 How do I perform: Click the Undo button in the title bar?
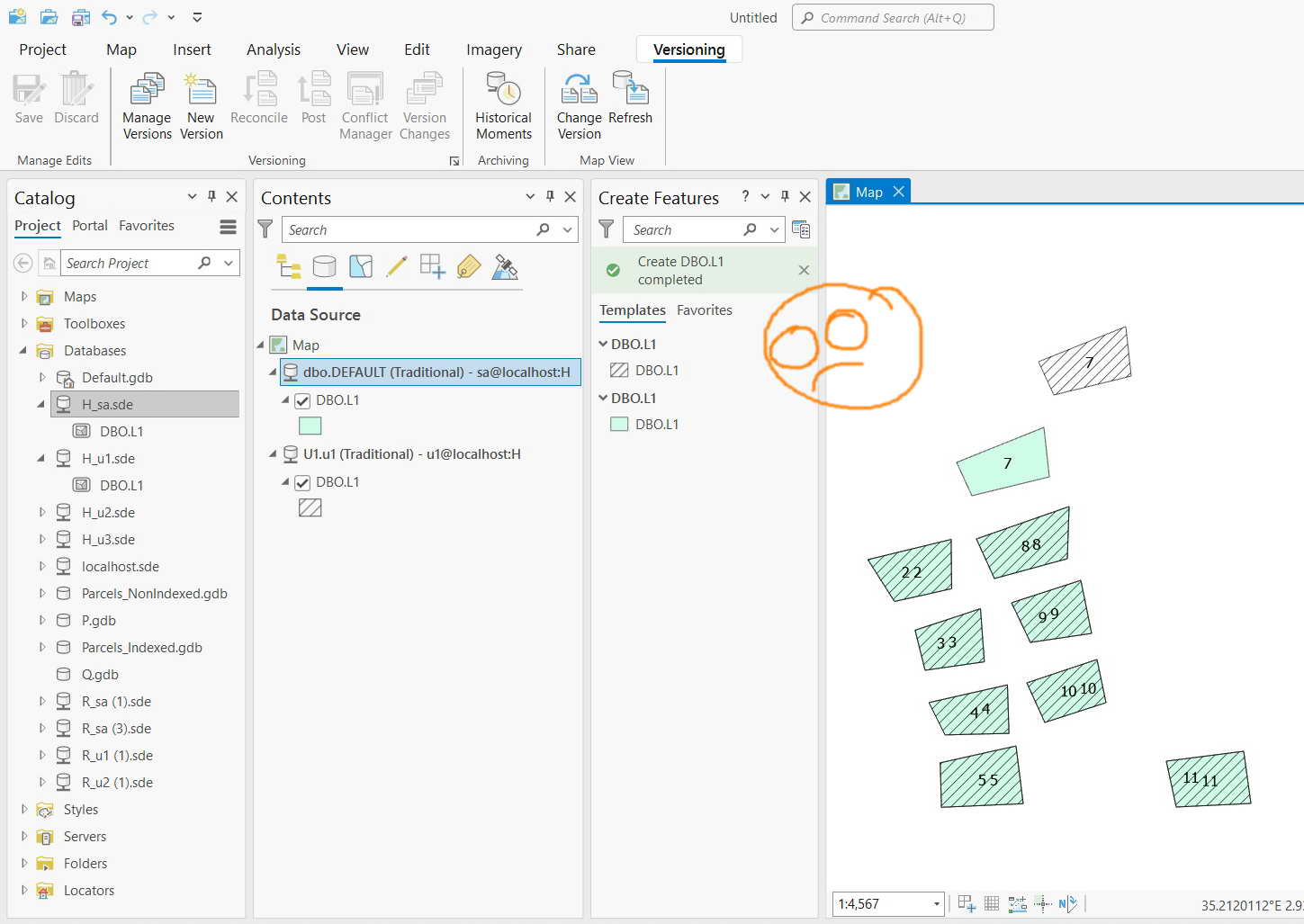109,17
